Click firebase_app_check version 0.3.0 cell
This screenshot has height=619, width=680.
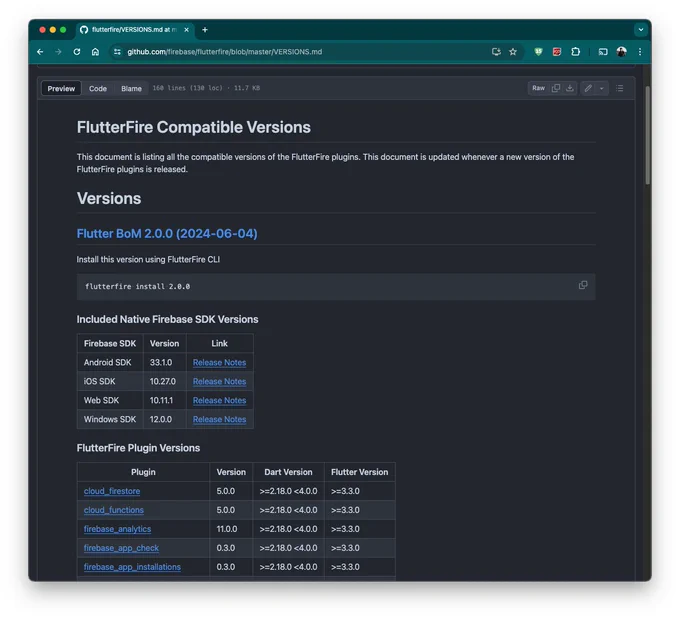pos(231,548)
